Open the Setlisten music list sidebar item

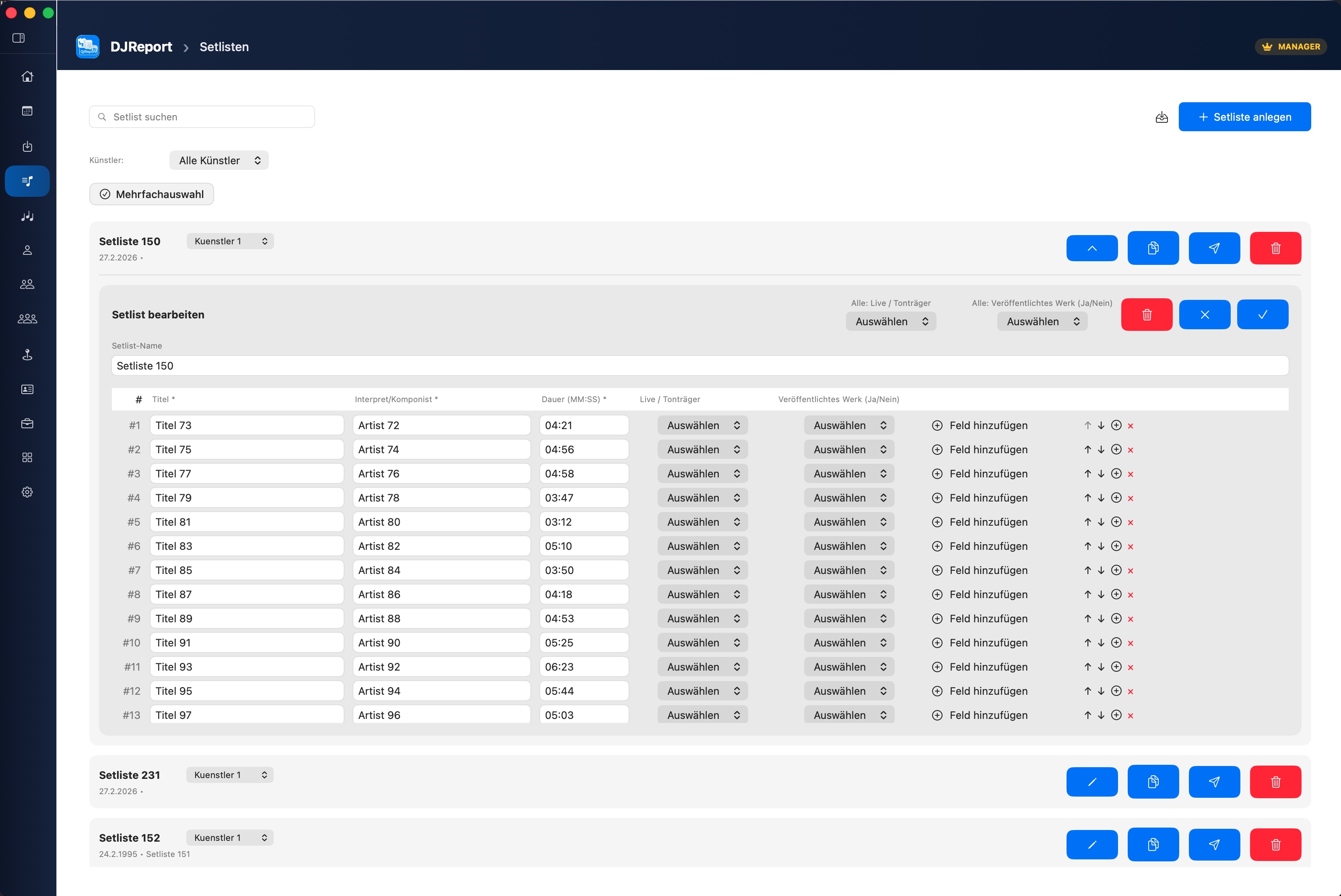point(27,181)
